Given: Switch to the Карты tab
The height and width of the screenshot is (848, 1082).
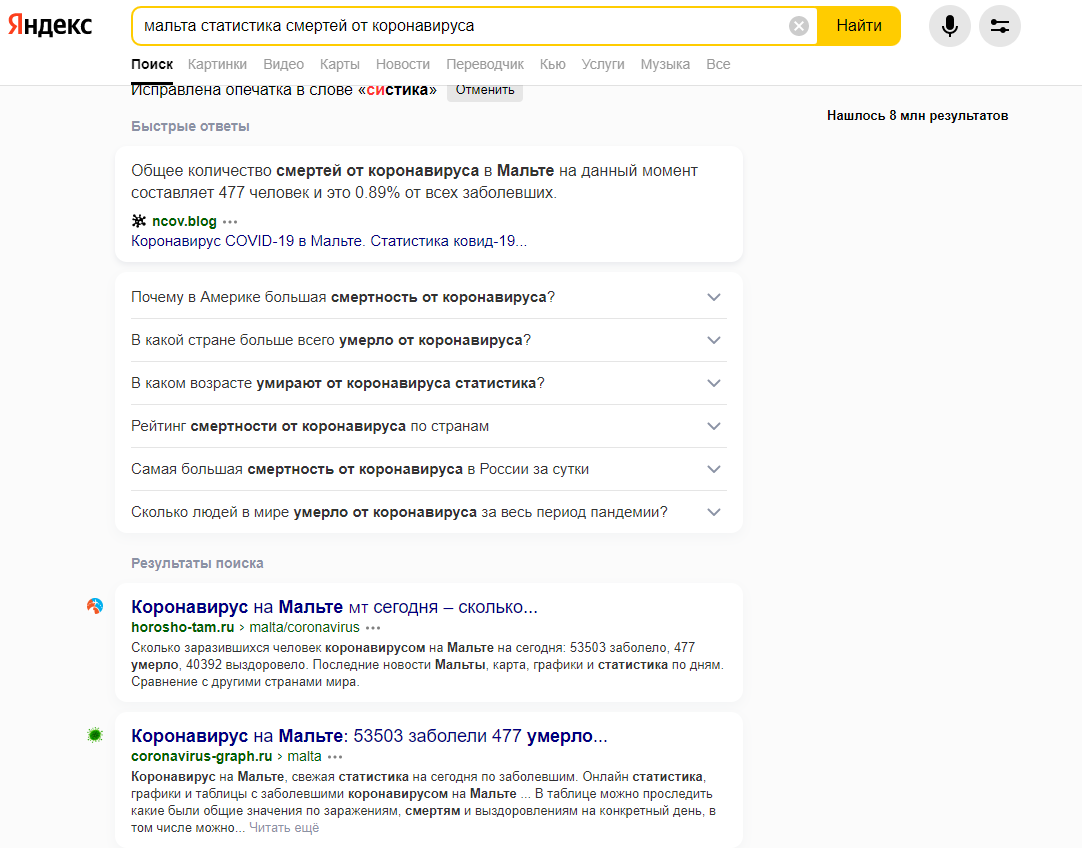Looking at the screenshot, I should point(340,64).
